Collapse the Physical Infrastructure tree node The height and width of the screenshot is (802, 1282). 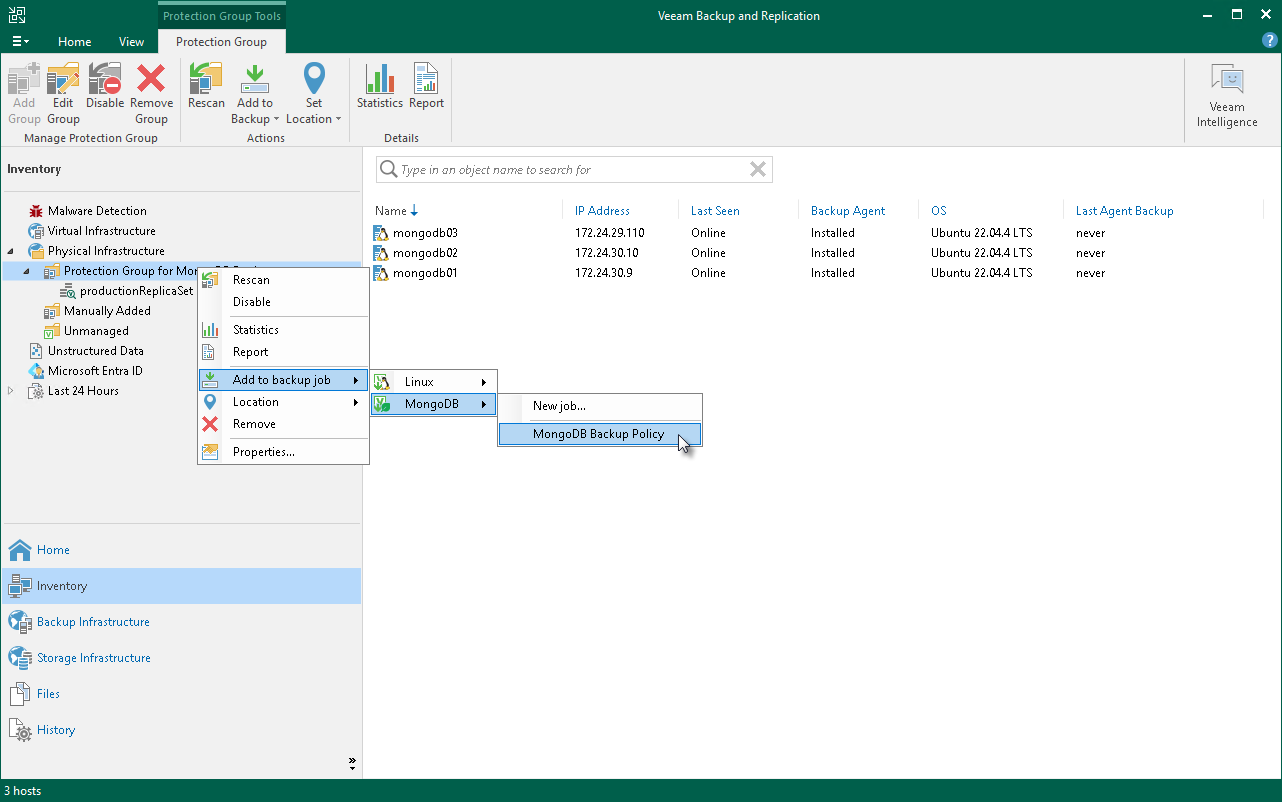click(11, 251)
